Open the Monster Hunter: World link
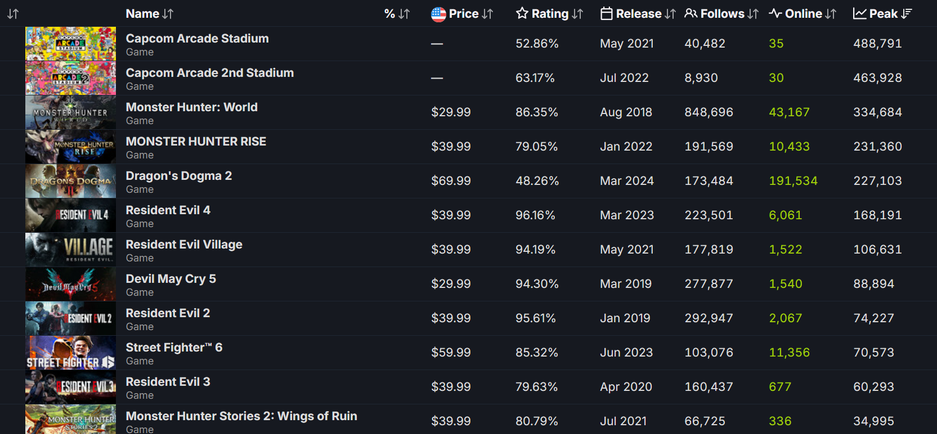This screenshot has width=937, height=434. point(191,107)
